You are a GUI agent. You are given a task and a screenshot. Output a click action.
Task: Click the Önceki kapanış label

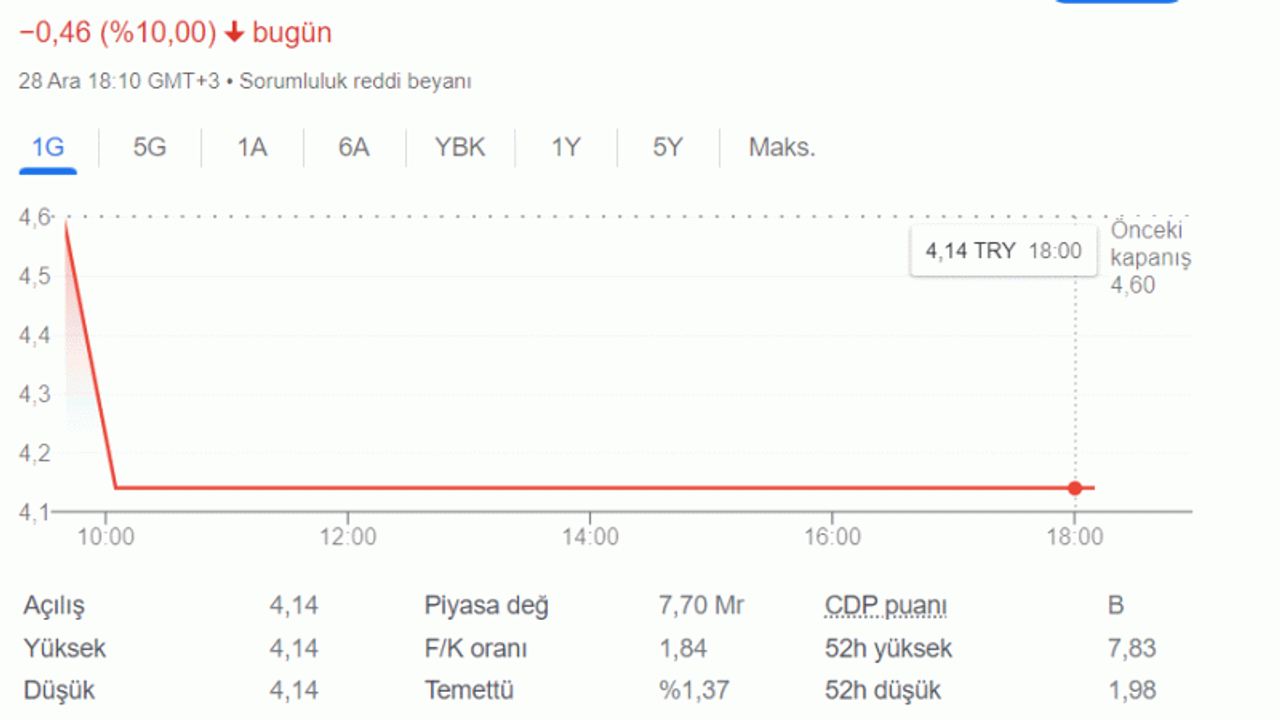[x=1150, y=243]
